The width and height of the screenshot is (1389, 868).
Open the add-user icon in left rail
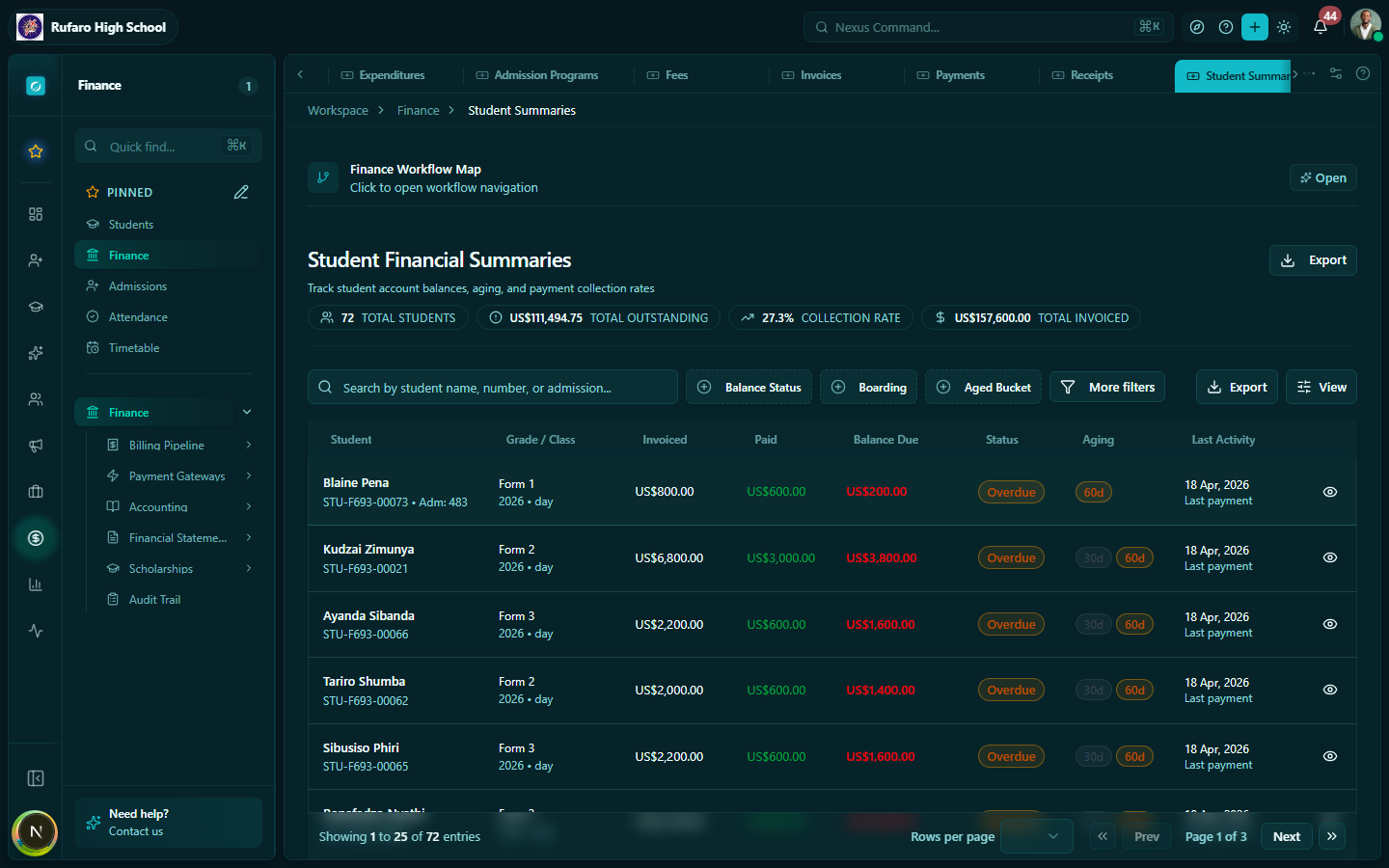(36, 260)
